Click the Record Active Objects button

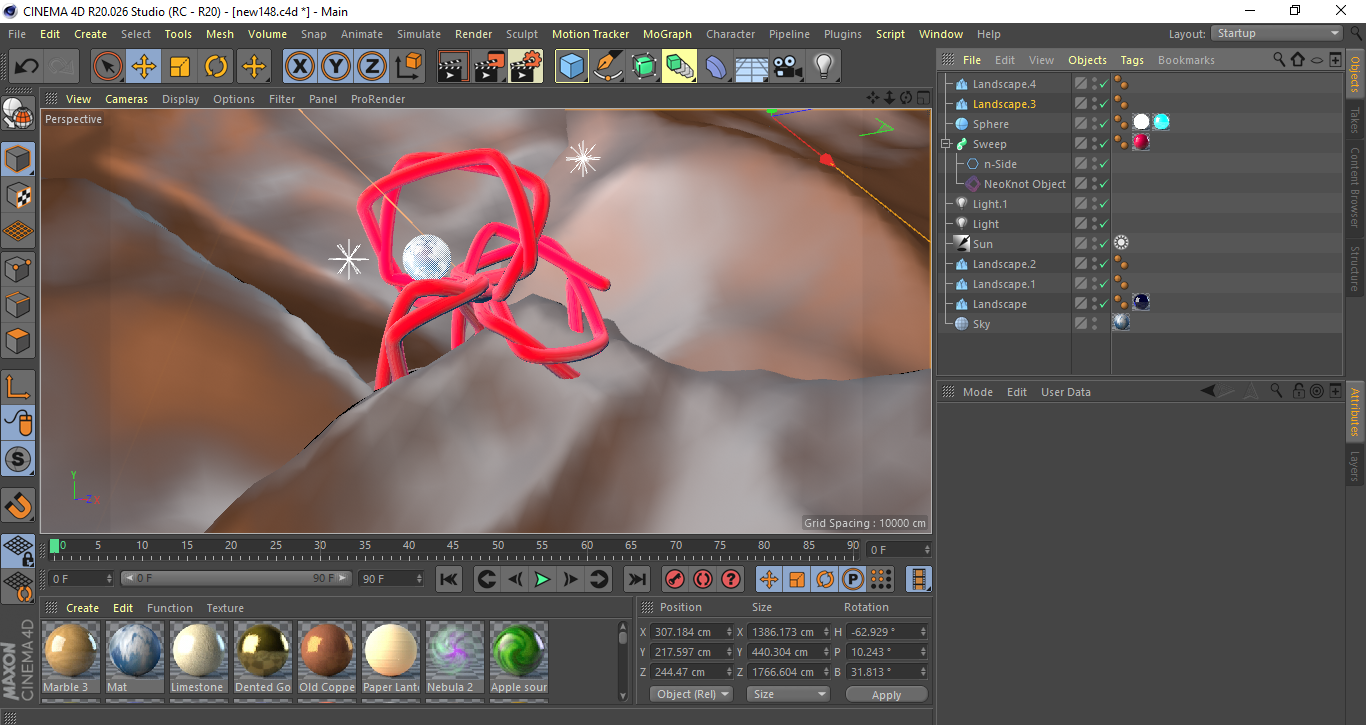click(x=675, y=579)
